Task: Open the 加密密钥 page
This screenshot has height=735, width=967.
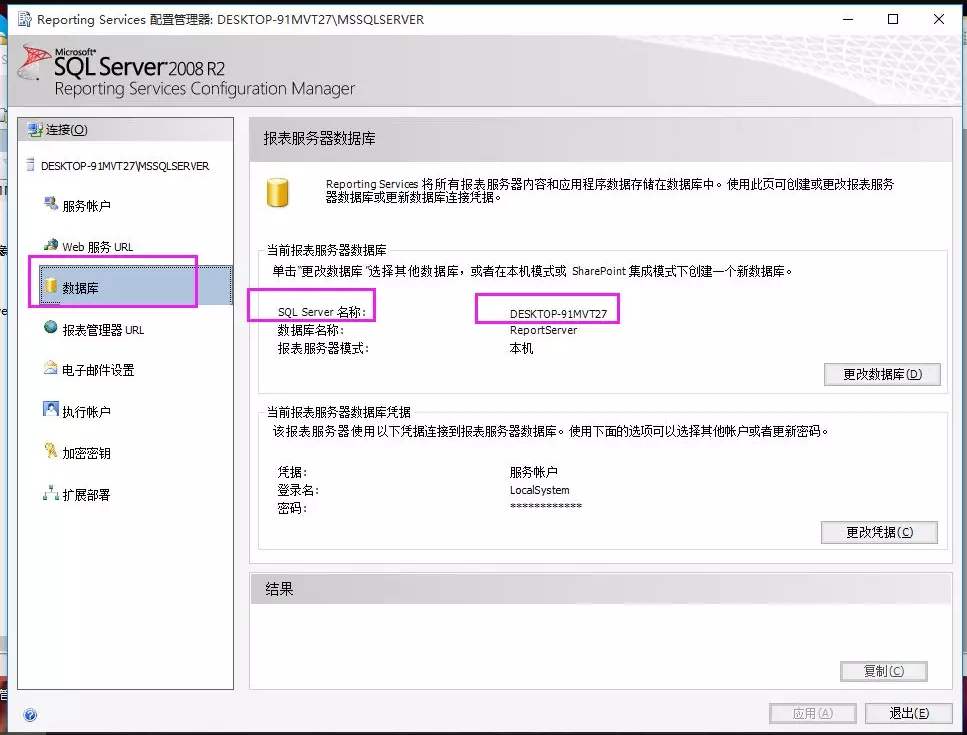Action: [86, 453]
